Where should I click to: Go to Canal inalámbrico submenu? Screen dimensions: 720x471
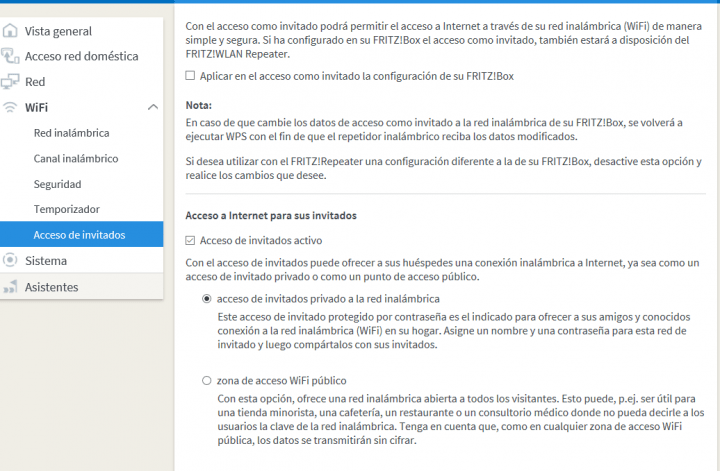(76, 158)
